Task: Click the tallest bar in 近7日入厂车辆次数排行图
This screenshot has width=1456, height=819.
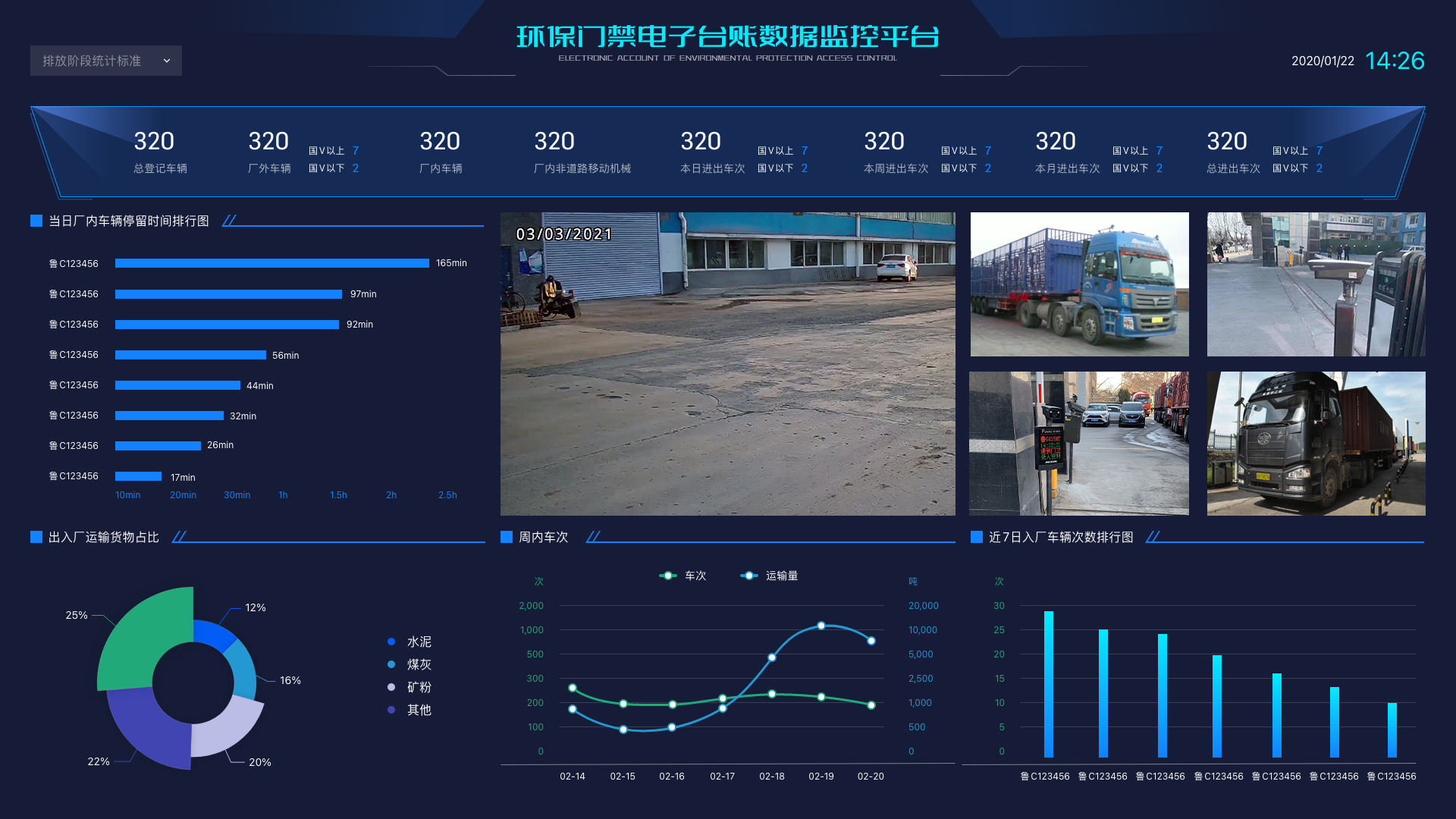Action: [x=1049, y=682]
